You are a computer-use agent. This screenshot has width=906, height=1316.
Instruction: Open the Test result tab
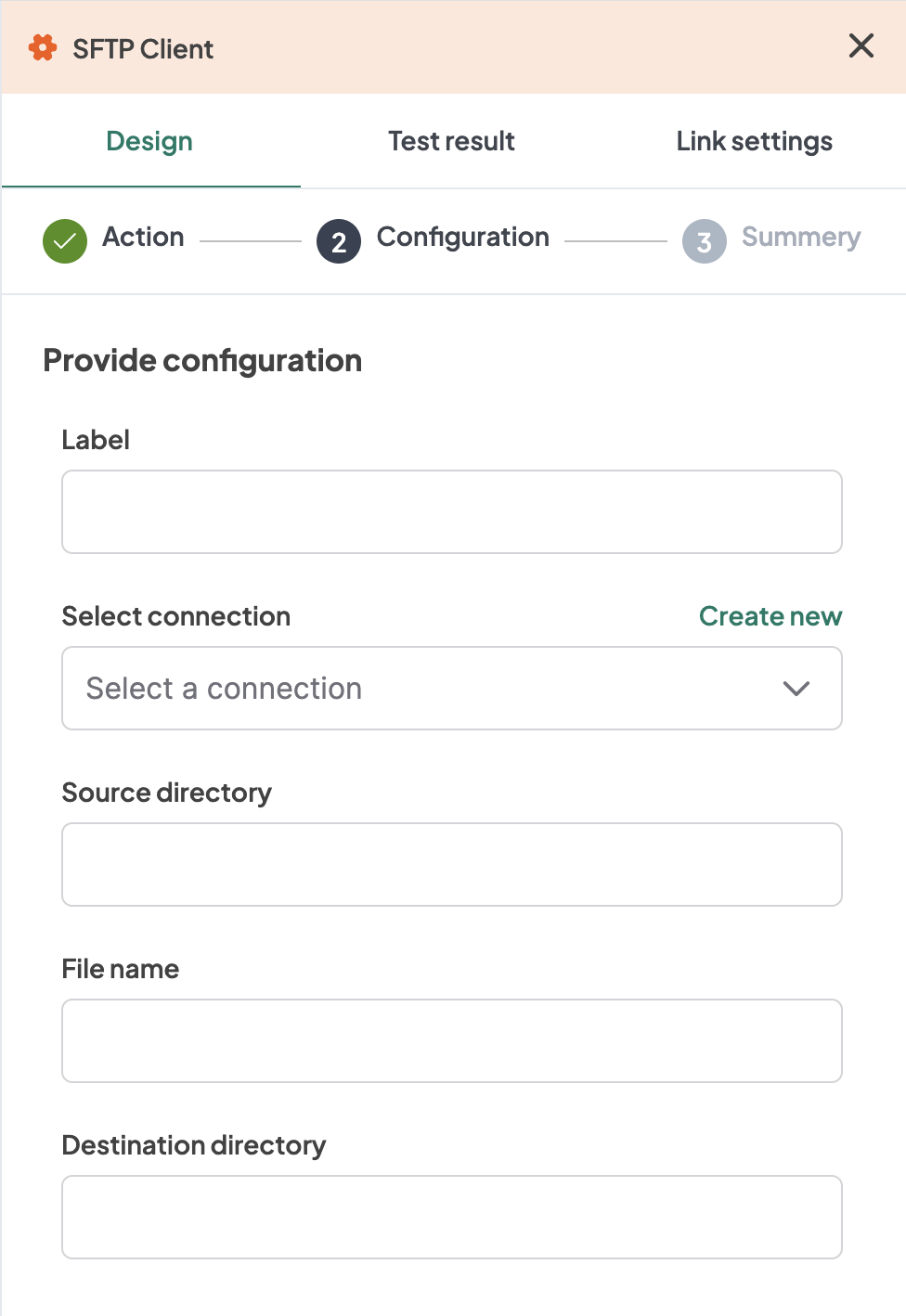(x=451, y=141)
